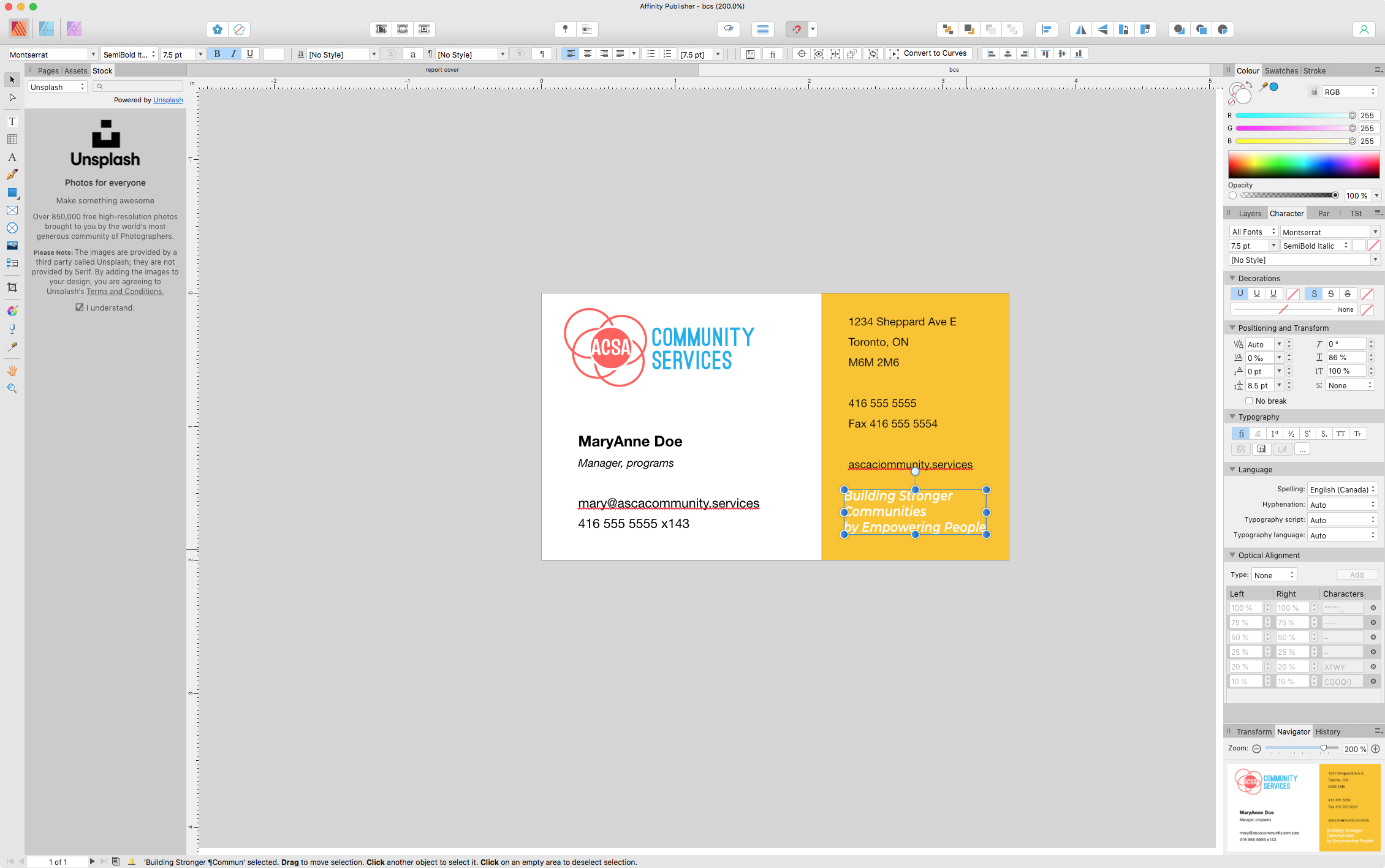This screenshot has height=868, width=1385.
Task: Choose the Crop tool in sidebar
Action: click(x=12, y=287)
